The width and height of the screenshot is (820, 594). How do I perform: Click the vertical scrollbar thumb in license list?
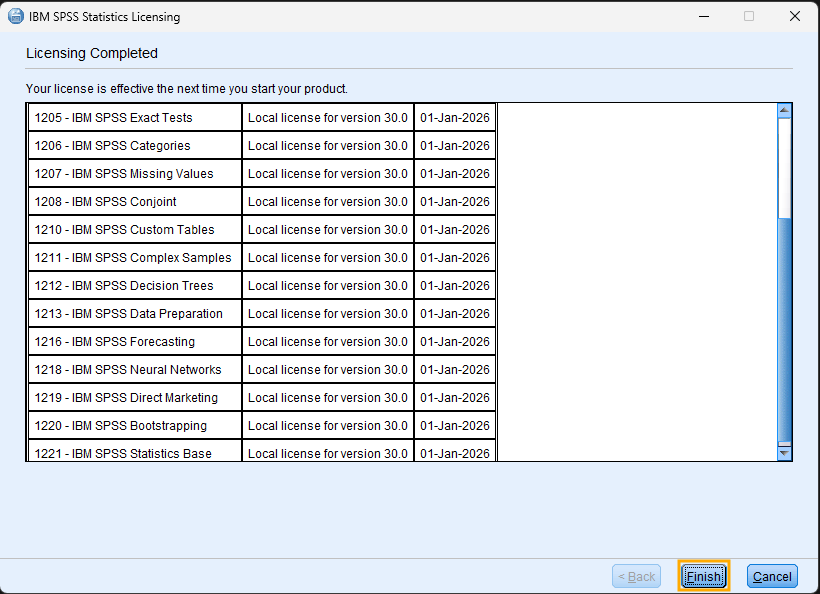(x=784, y=330)
